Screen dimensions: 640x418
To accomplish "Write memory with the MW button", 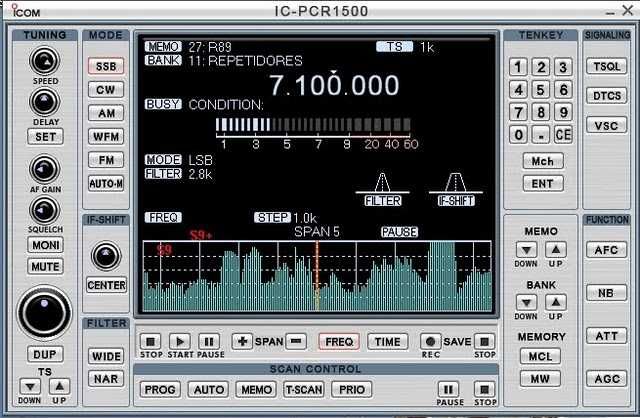I will coord(540,378).
